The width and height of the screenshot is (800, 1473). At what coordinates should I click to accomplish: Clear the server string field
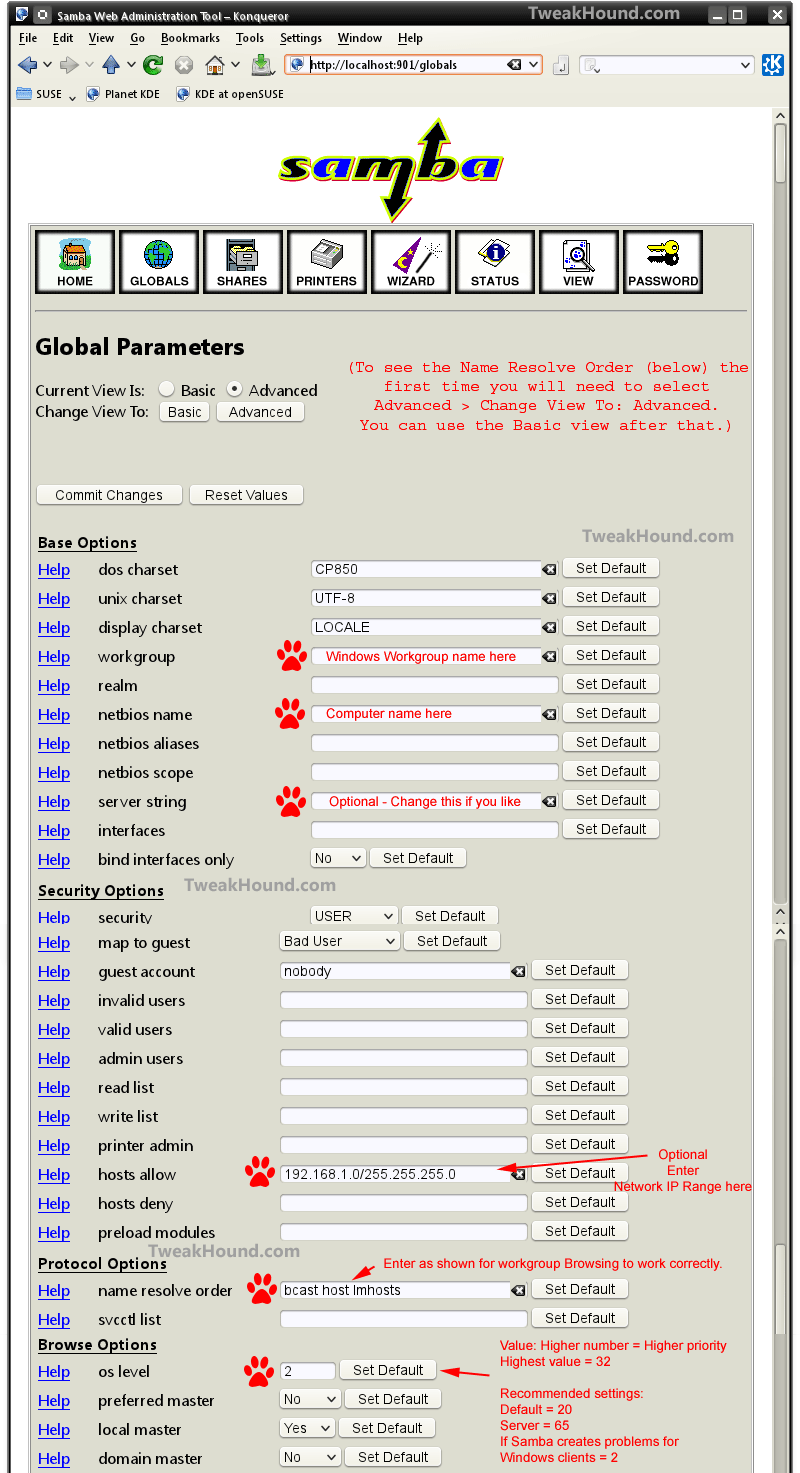coord(549,802)
